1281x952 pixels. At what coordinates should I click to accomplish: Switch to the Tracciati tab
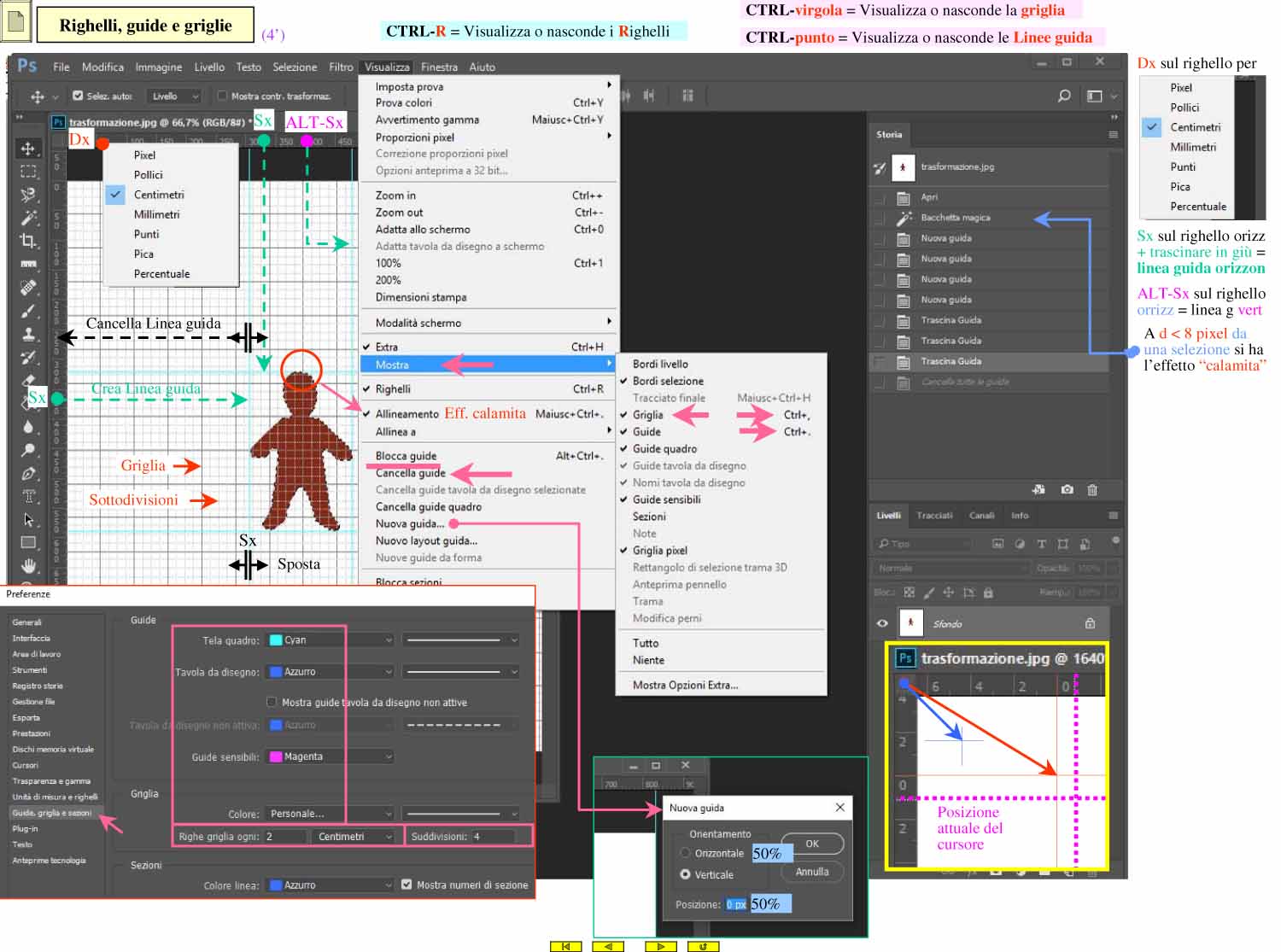tap(934, 515)
